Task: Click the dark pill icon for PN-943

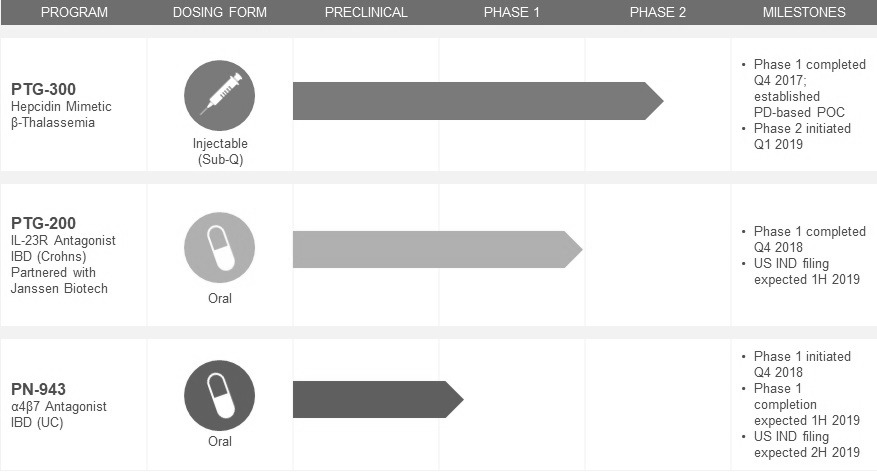Action: (219, 395)
